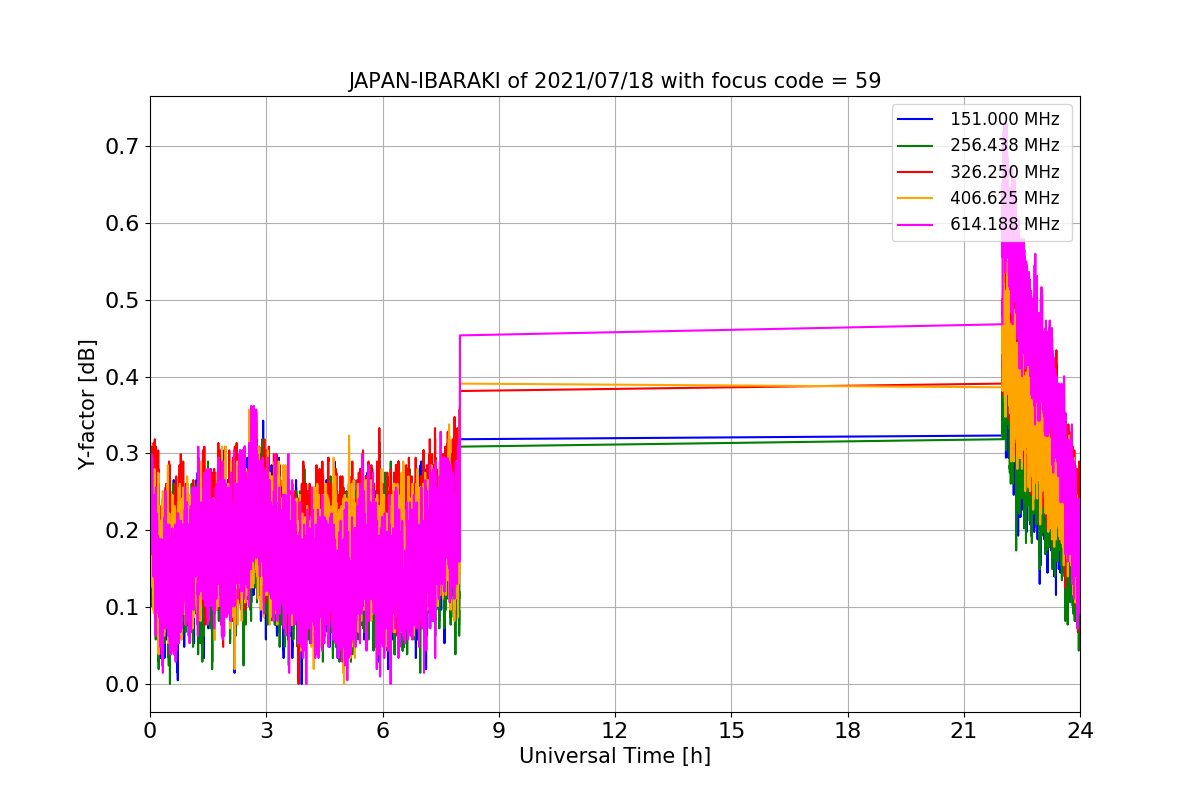The image size is (1200, 800).
Task: Click the y-axis tick label 0.2
Action: pos(121,531)
